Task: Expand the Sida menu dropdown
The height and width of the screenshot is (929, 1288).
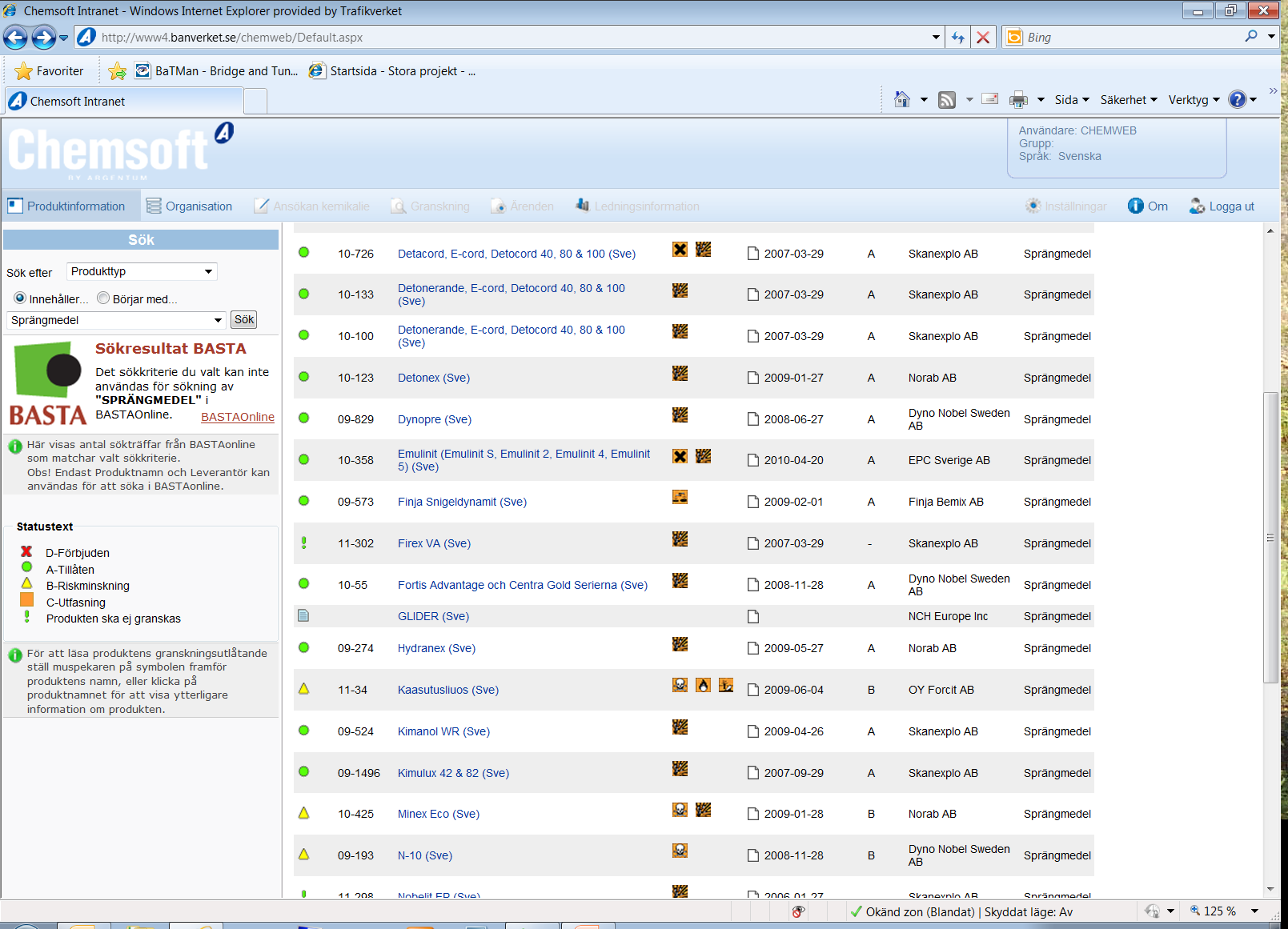Action: pos(1072,99)
